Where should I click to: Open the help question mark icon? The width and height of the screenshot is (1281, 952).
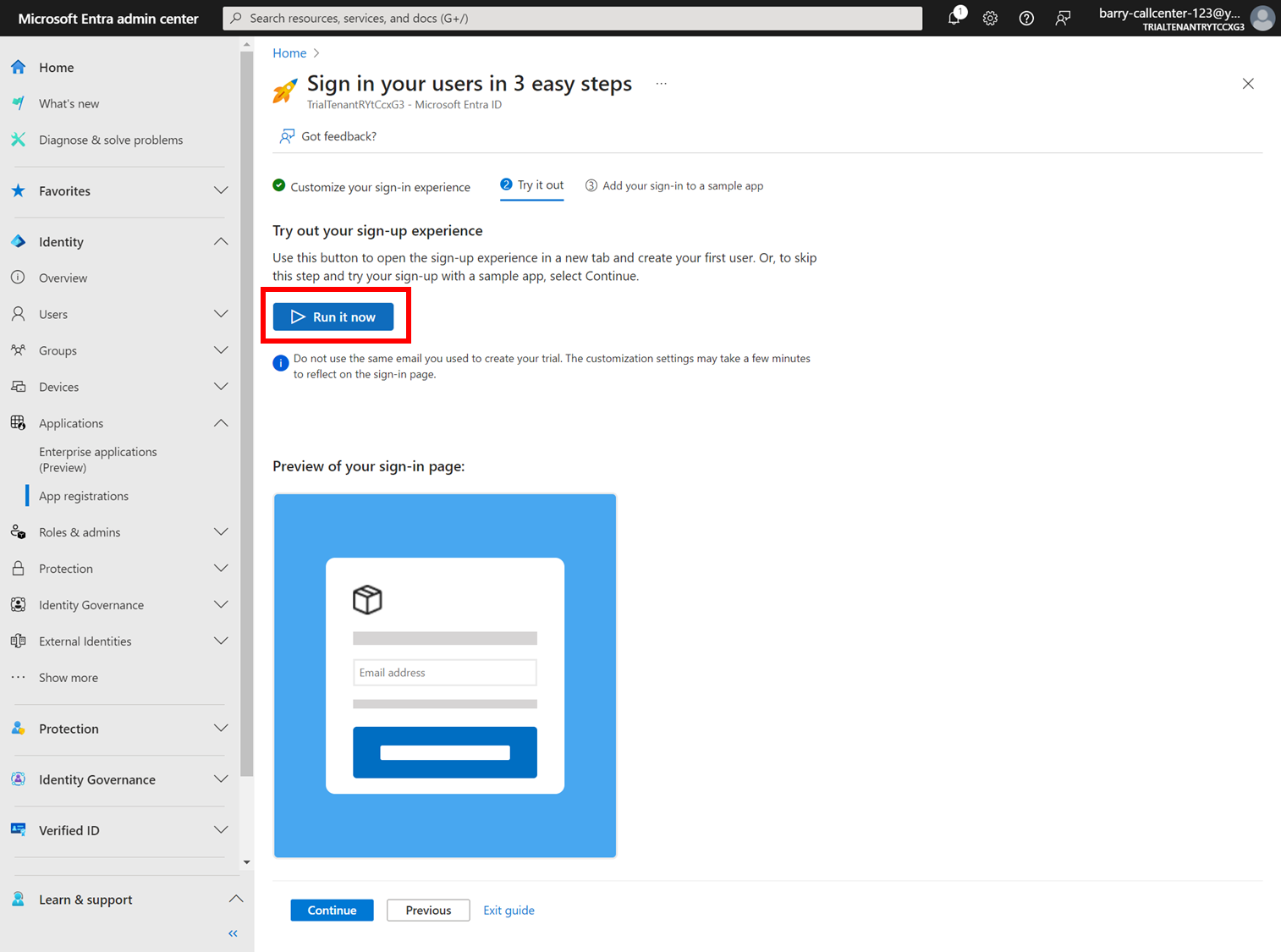[x=1026, y=18]
